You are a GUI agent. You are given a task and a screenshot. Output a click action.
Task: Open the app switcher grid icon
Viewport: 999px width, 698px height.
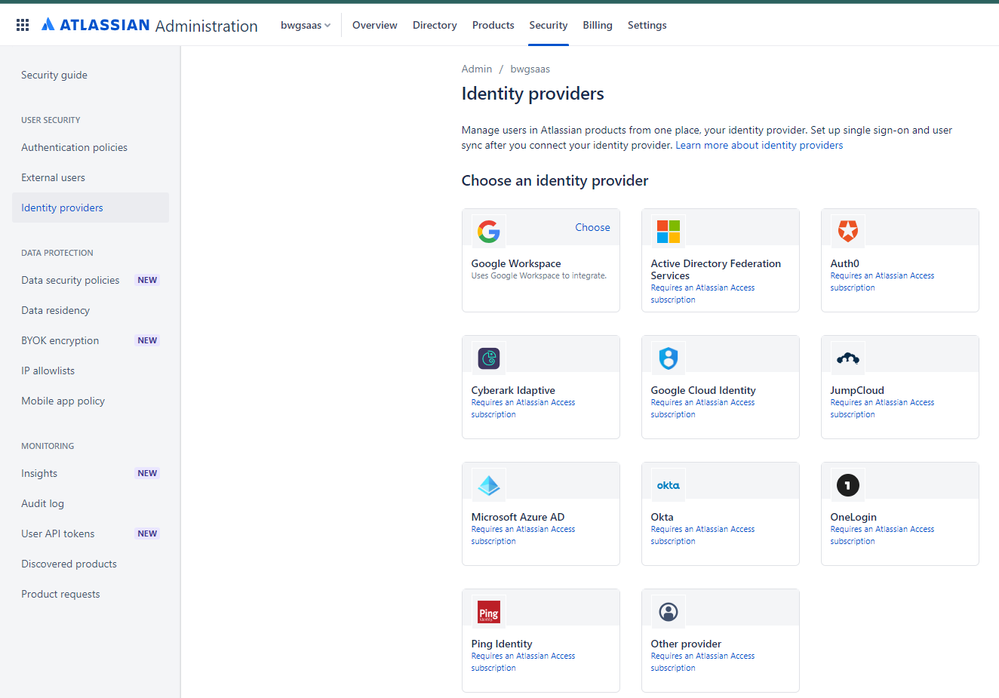click(x=22, y=25)
